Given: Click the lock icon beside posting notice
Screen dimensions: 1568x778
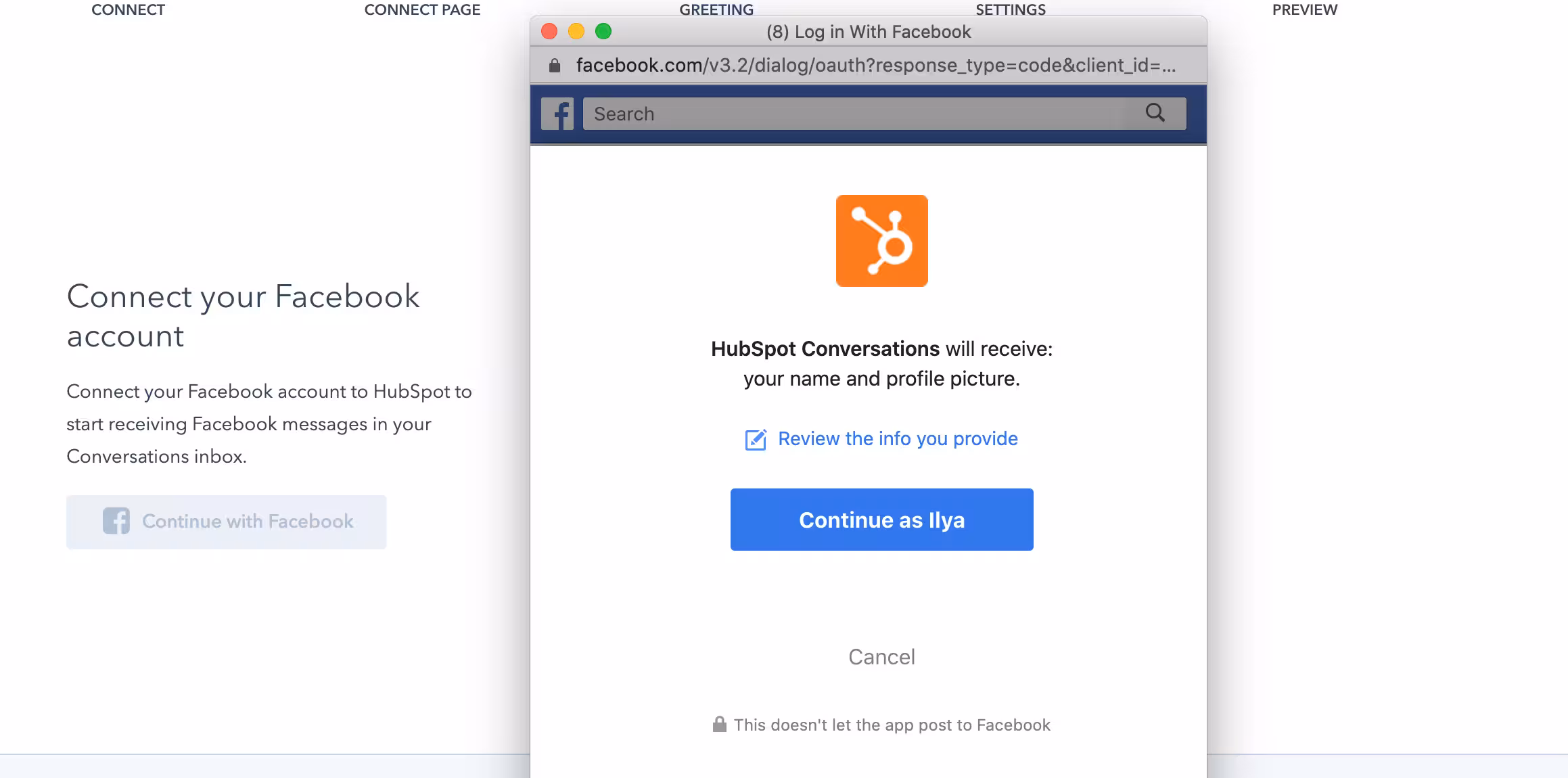Looking at the screenshot, I should [719, 725].
